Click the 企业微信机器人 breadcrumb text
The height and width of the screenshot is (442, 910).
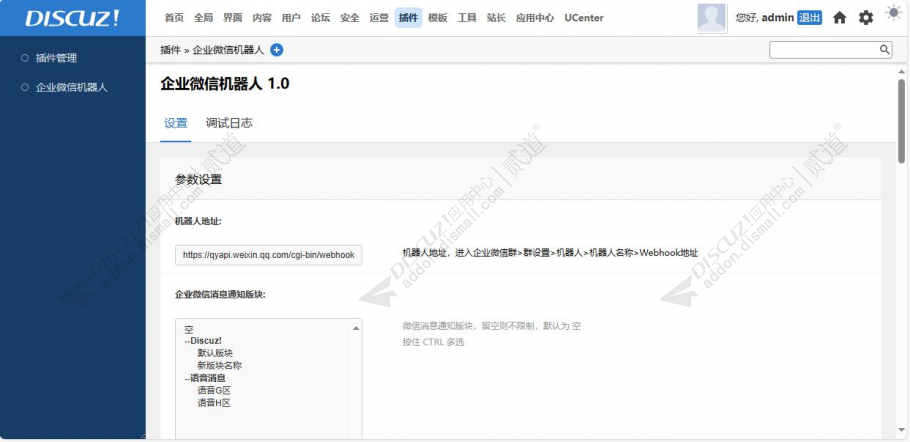(228, 50)
